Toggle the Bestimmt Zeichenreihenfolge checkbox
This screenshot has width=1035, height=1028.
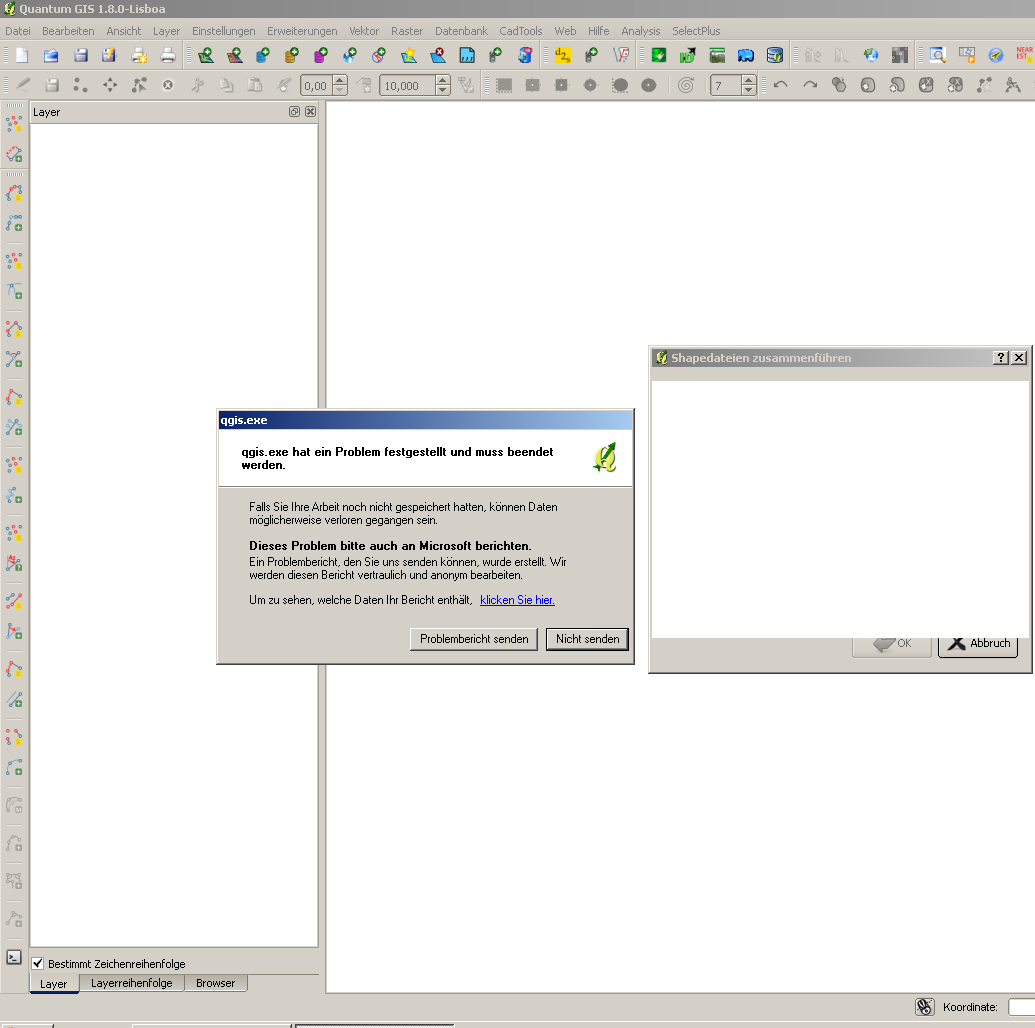coord(38,963)
